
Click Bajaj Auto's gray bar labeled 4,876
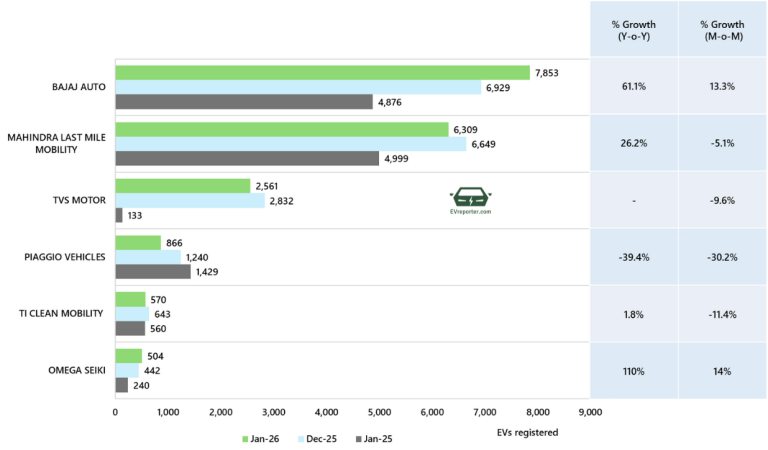tap(244, 102)
